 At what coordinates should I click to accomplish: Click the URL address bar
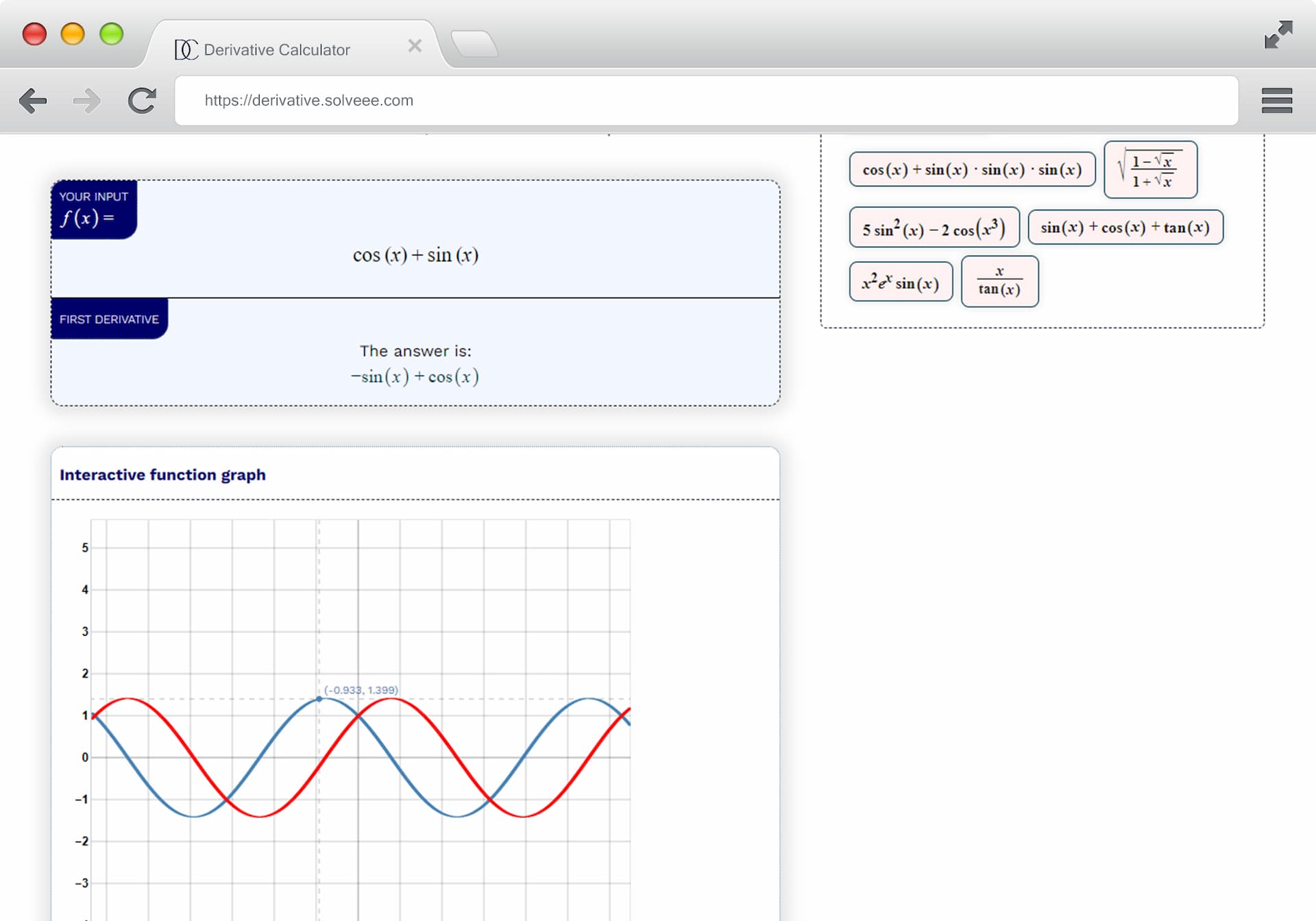tap(706, 101)
